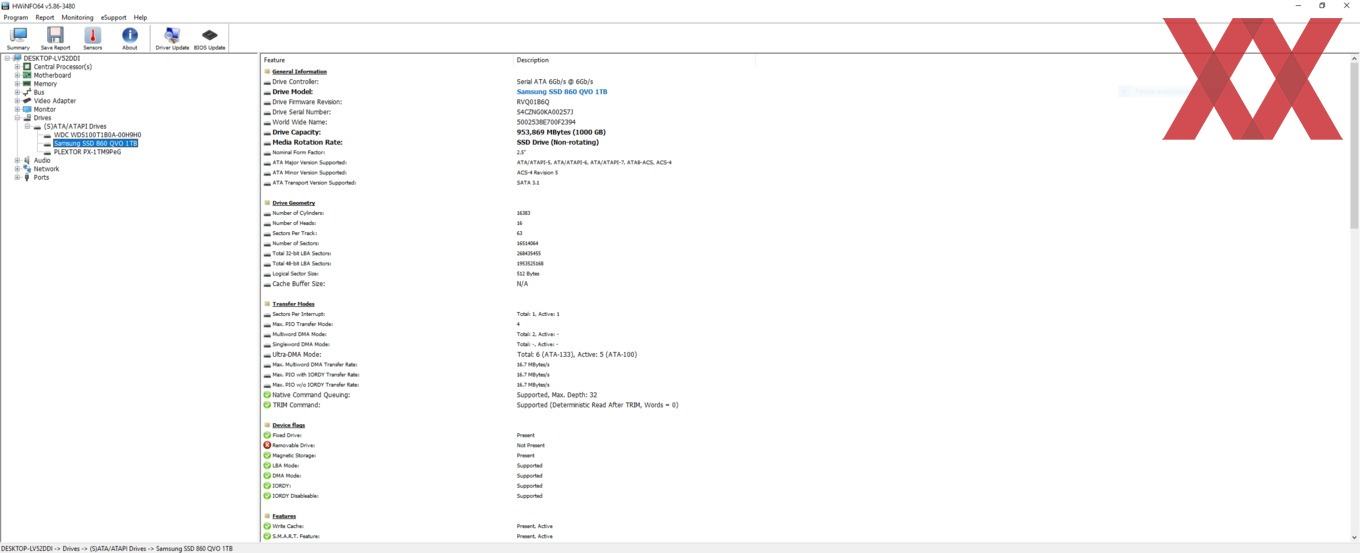This screenshot has width=1360, height=553.
Task: Select the Monitor icon in tree
Action: click(27, 109)
